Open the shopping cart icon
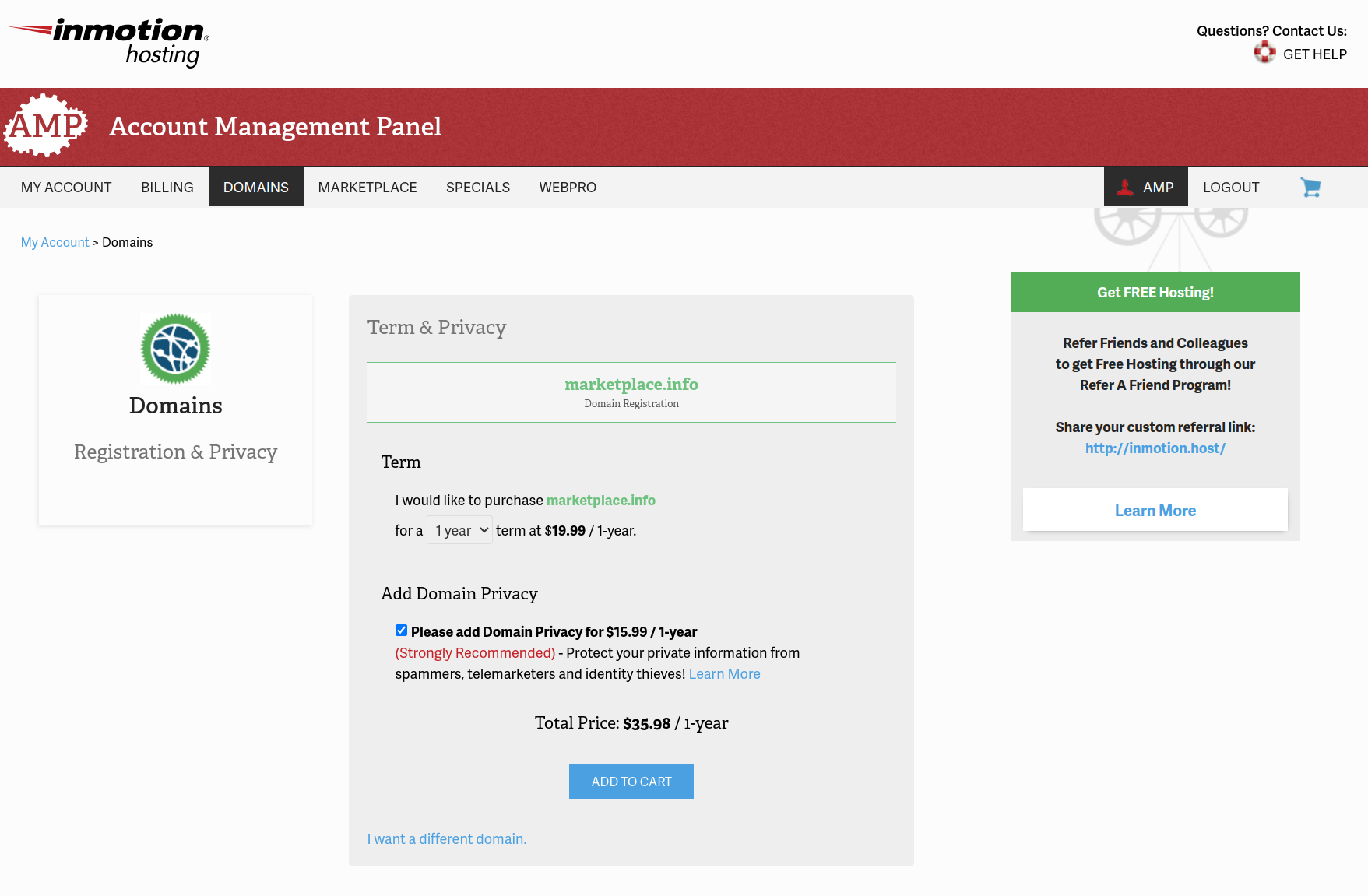 (x=1310, y=188)
